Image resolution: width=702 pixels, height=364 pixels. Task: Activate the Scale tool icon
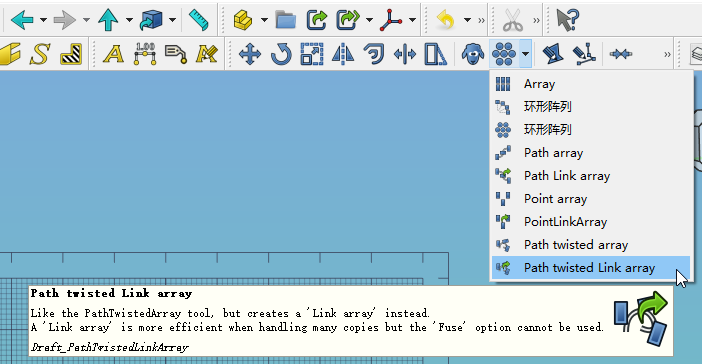312,54
